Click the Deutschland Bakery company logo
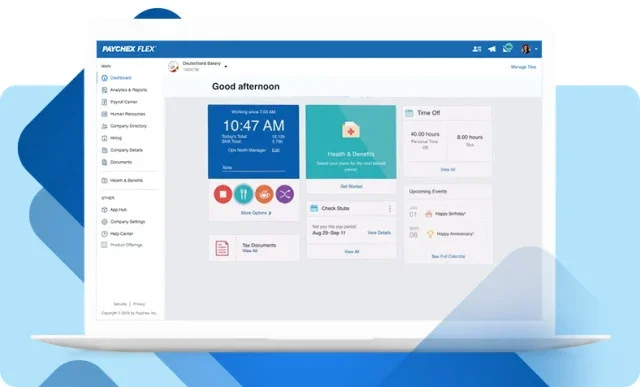The width and height of the screenshot is (640, 387). click(x=173, y=67)
